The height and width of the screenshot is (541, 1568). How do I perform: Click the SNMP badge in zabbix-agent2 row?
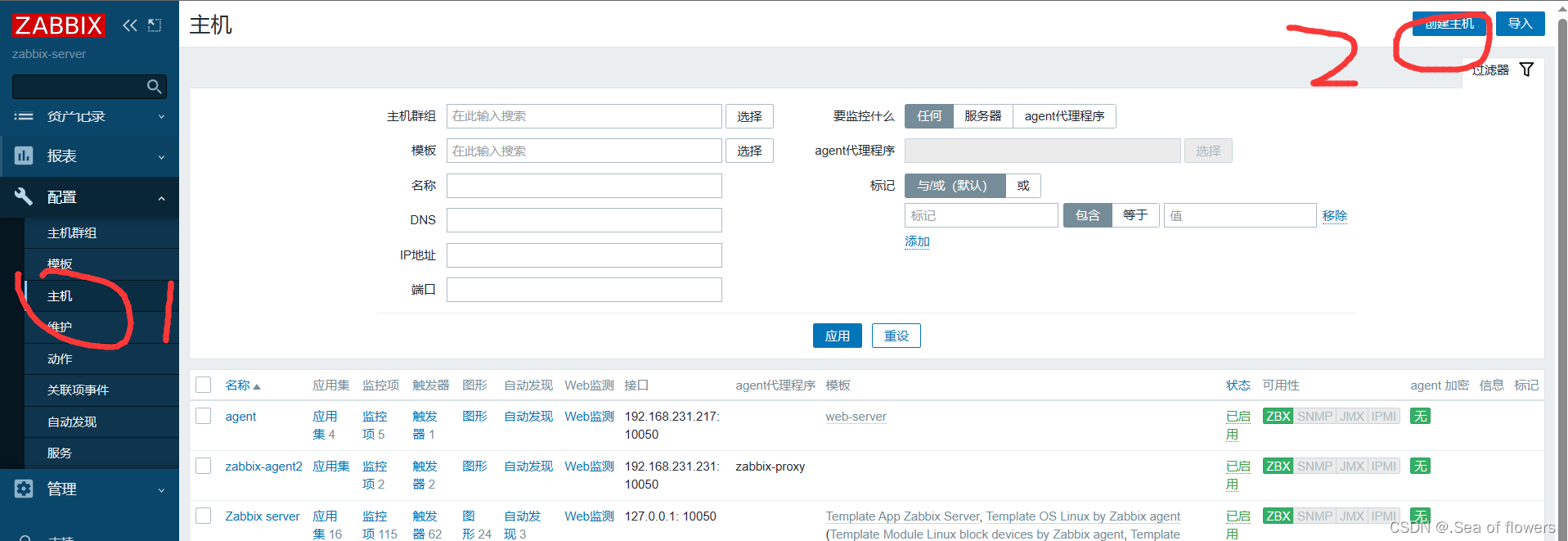tap(1314, 467)
